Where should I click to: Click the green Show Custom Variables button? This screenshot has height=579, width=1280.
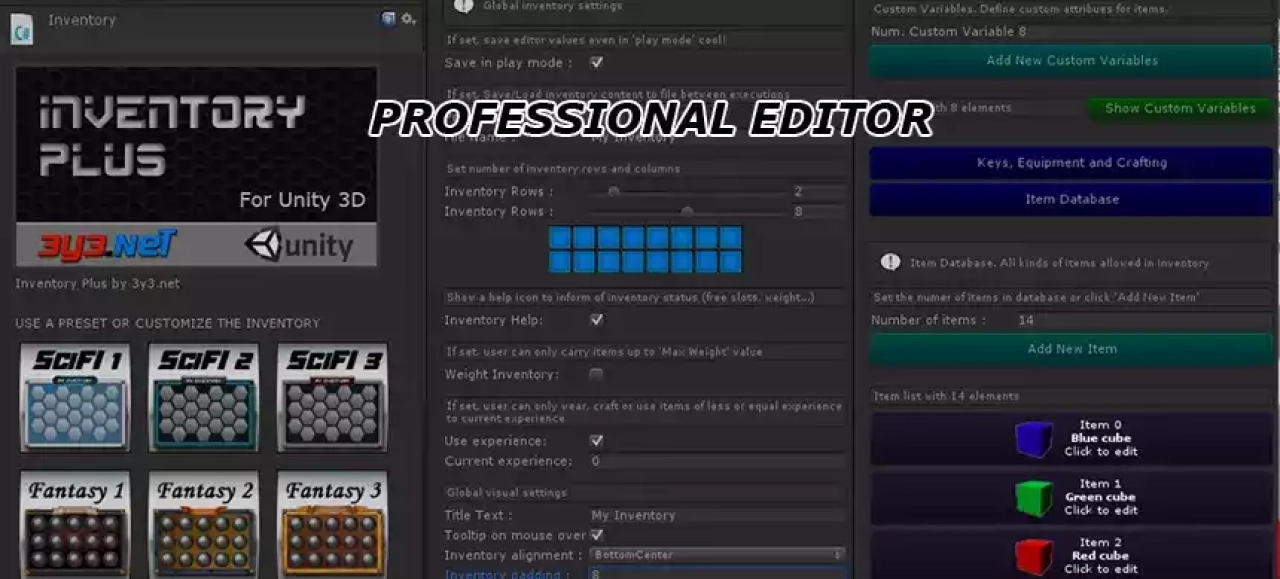coord(1180,108)
